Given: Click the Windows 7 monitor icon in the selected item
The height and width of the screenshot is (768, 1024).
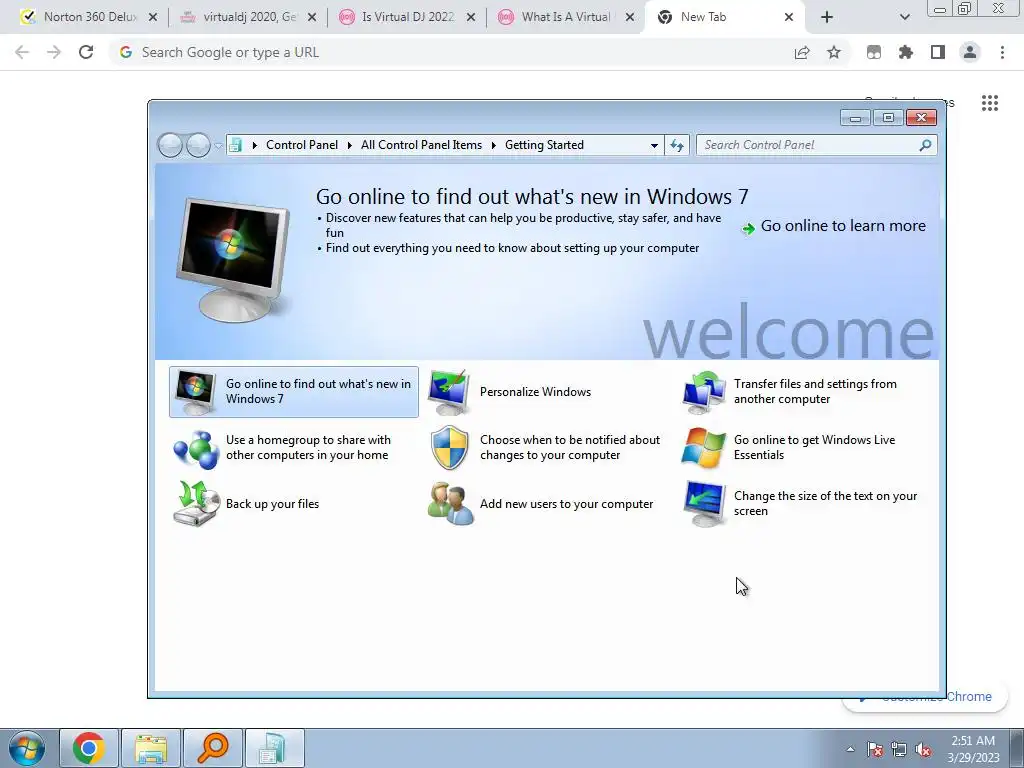Looking at the screenshot, I should pyautogui.click(x=195, y=392).
